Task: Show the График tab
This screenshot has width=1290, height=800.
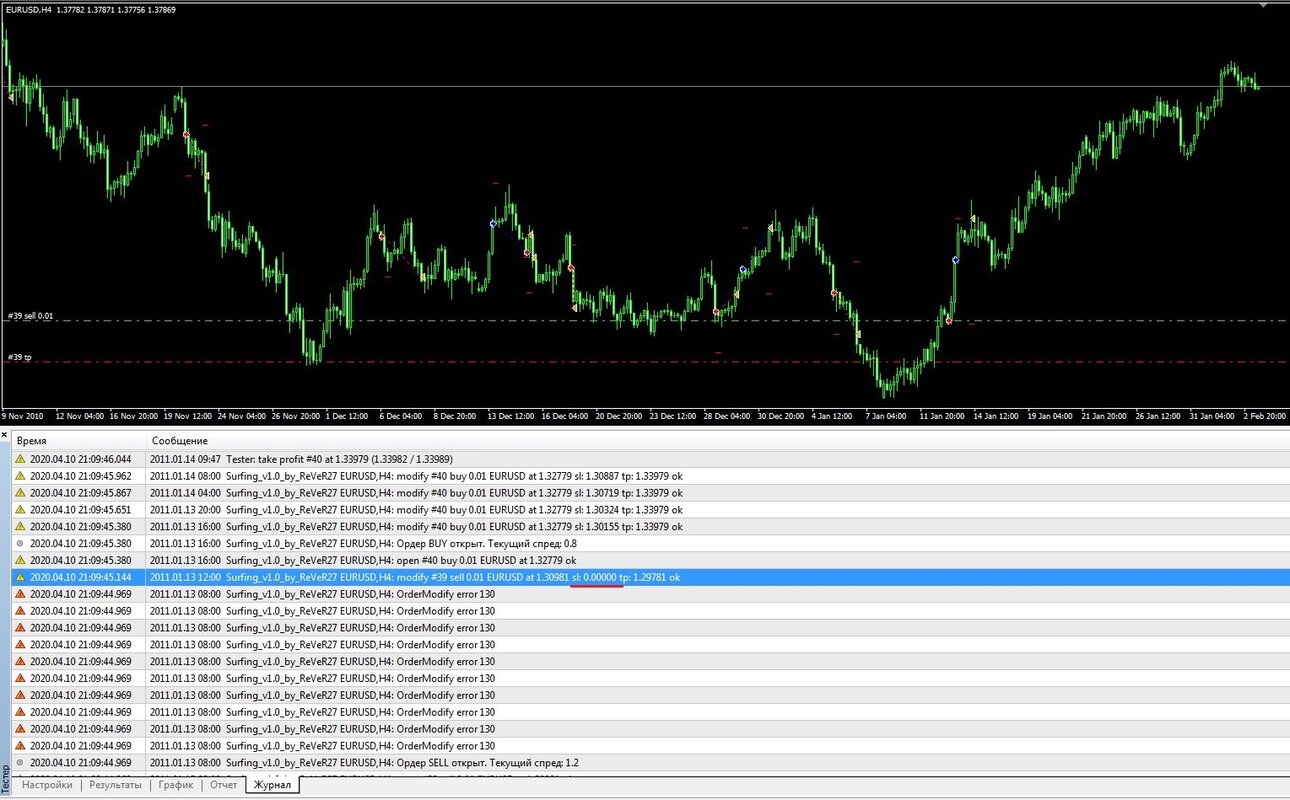Action: (175, 785)
